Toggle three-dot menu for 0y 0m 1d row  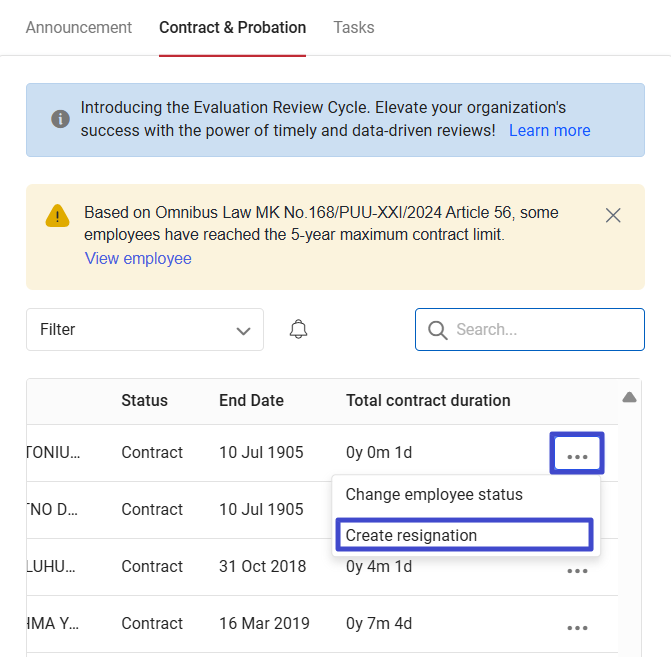[x=577, y=454]
